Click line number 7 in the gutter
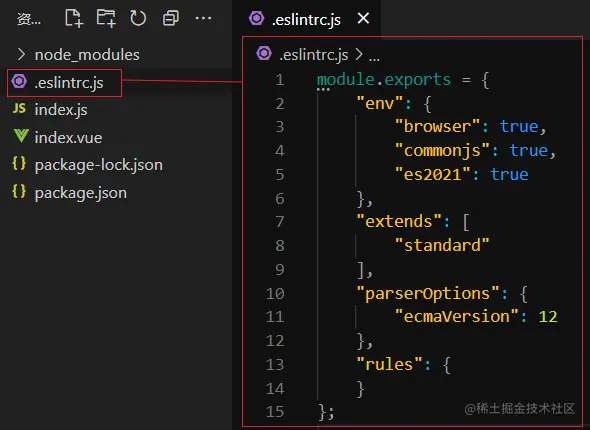Viewport: 590px width, 430px height. [280, 222]
